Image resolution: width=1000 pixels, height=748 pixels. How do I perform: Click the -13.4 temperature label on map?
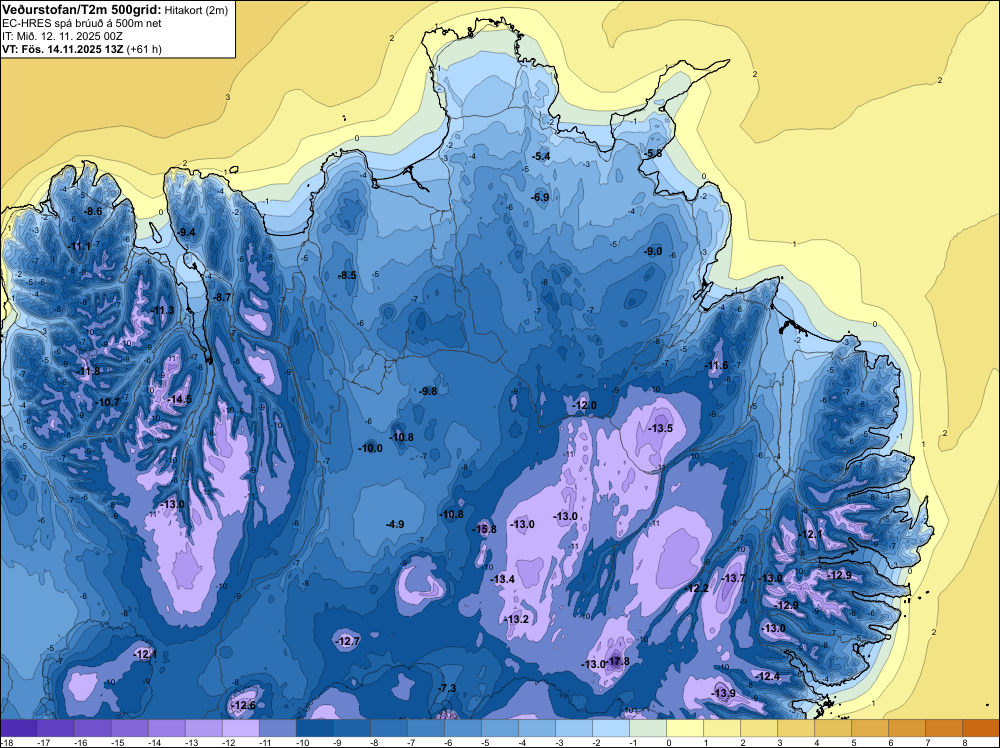503,579
